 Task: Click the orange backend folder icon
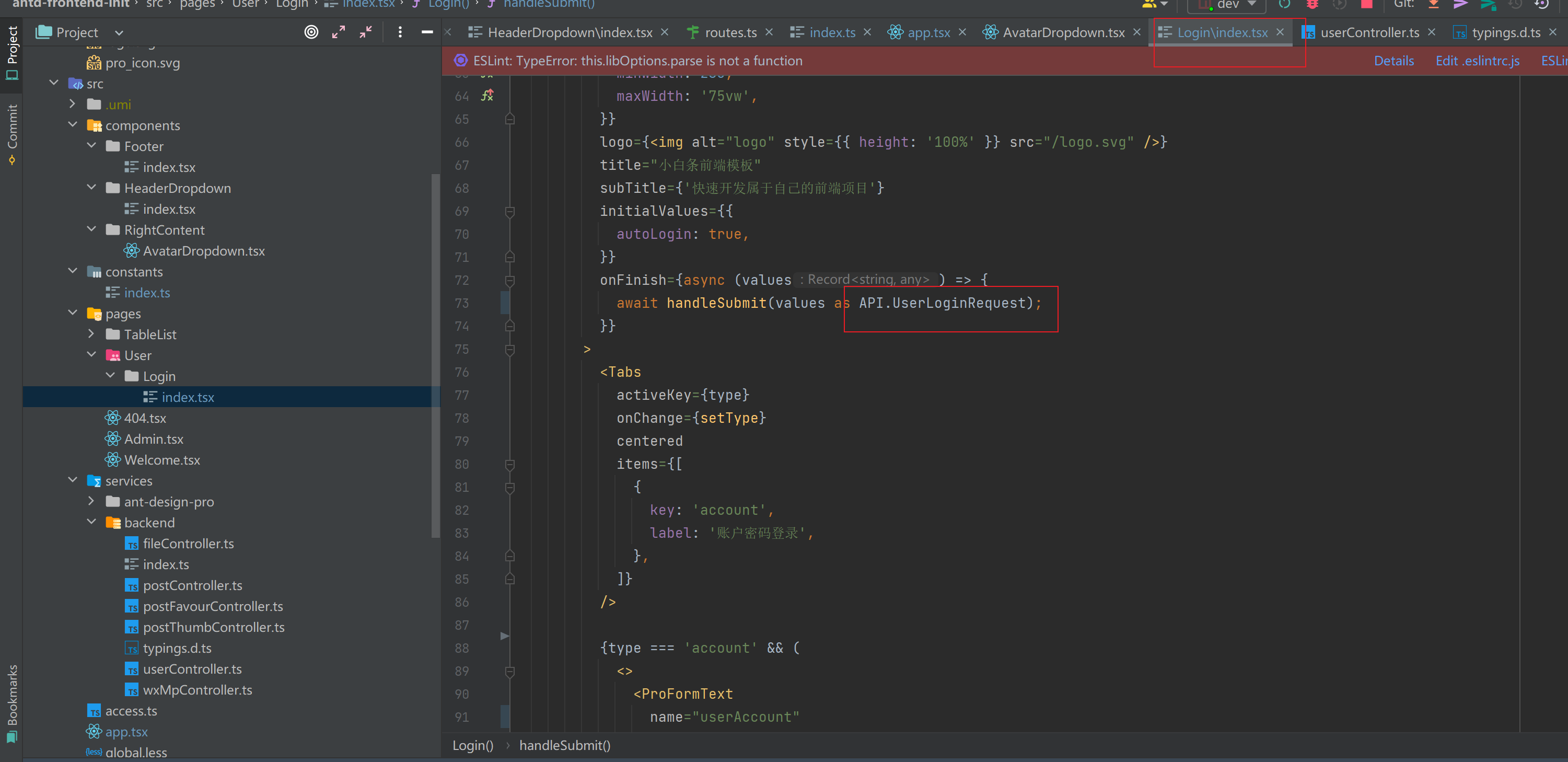point(113,522)
